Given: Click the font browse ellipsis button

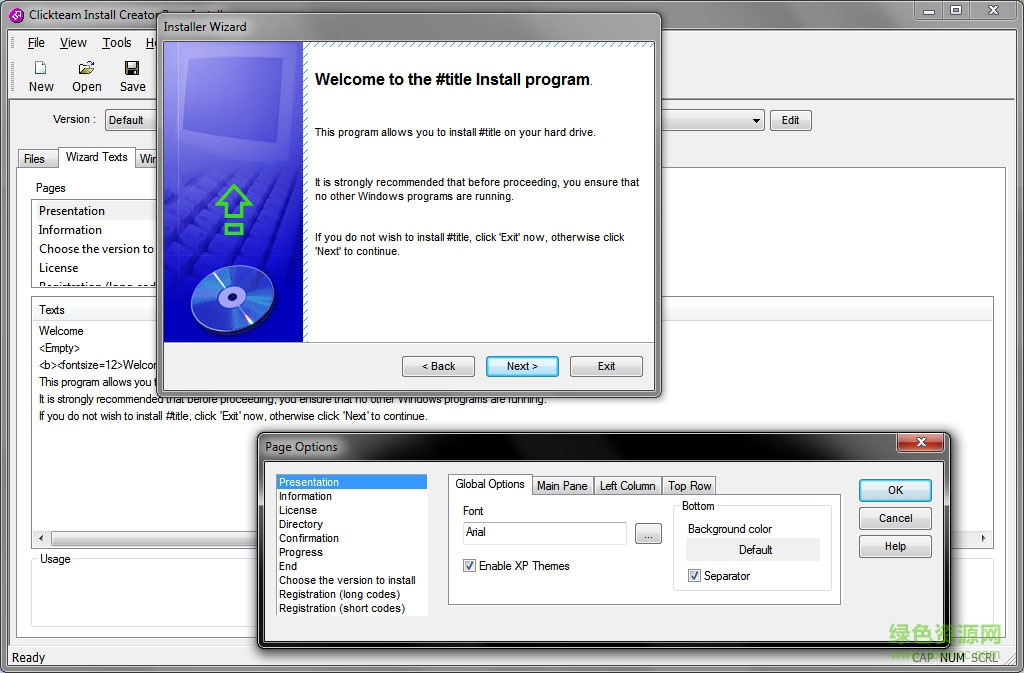Looking at the screenshot, I should (x=648, y=535).
